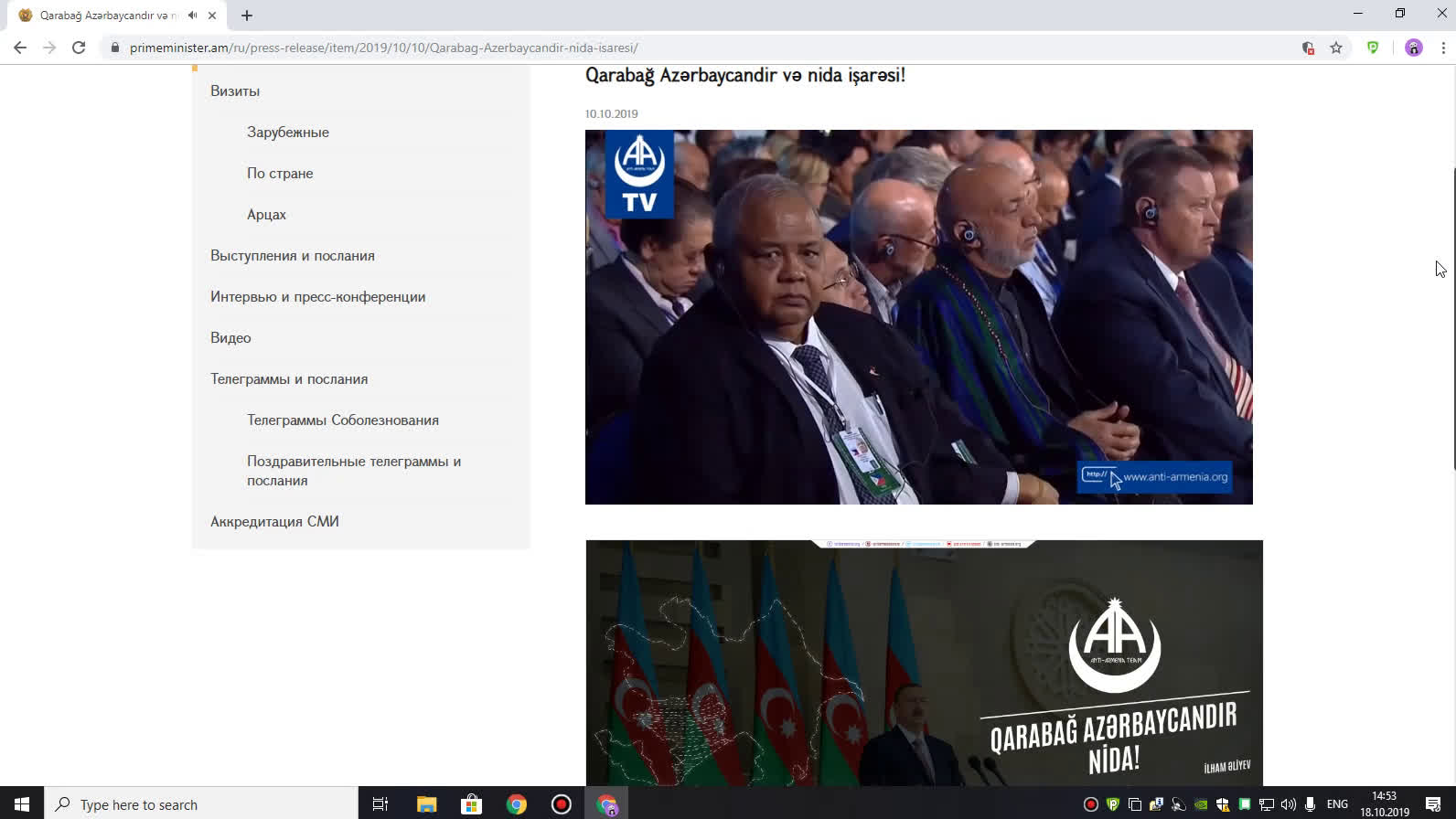Click the blocked-content shield icon in address bar

click(1308, 48)
